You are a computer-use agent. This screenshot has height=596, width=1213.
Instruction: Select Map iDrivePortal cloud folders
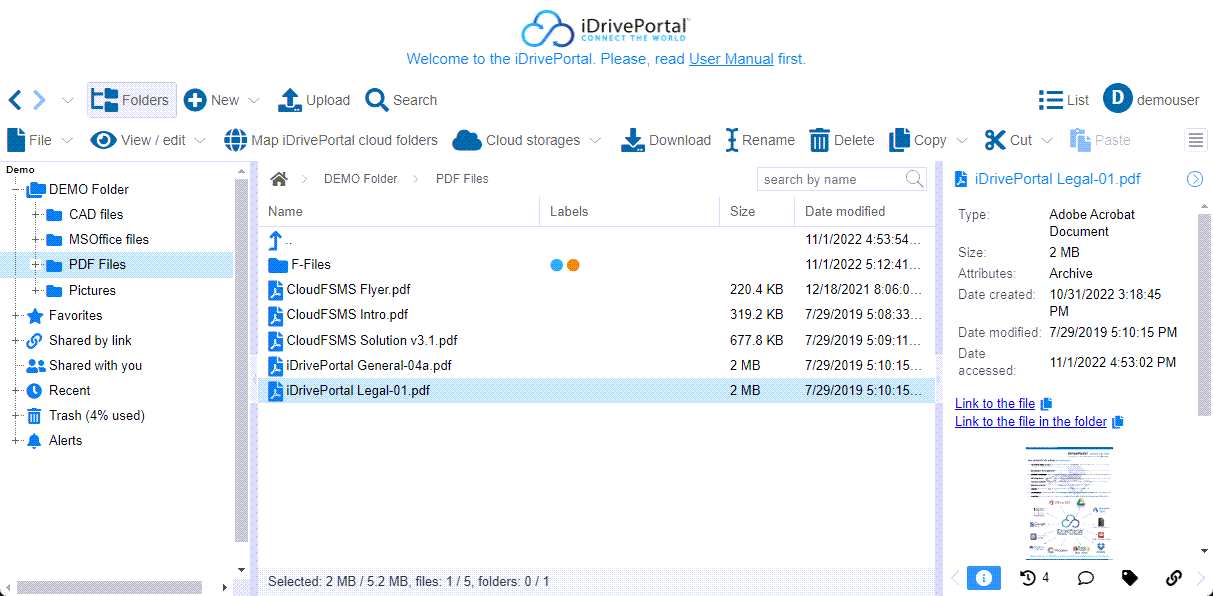click(331, 140)
